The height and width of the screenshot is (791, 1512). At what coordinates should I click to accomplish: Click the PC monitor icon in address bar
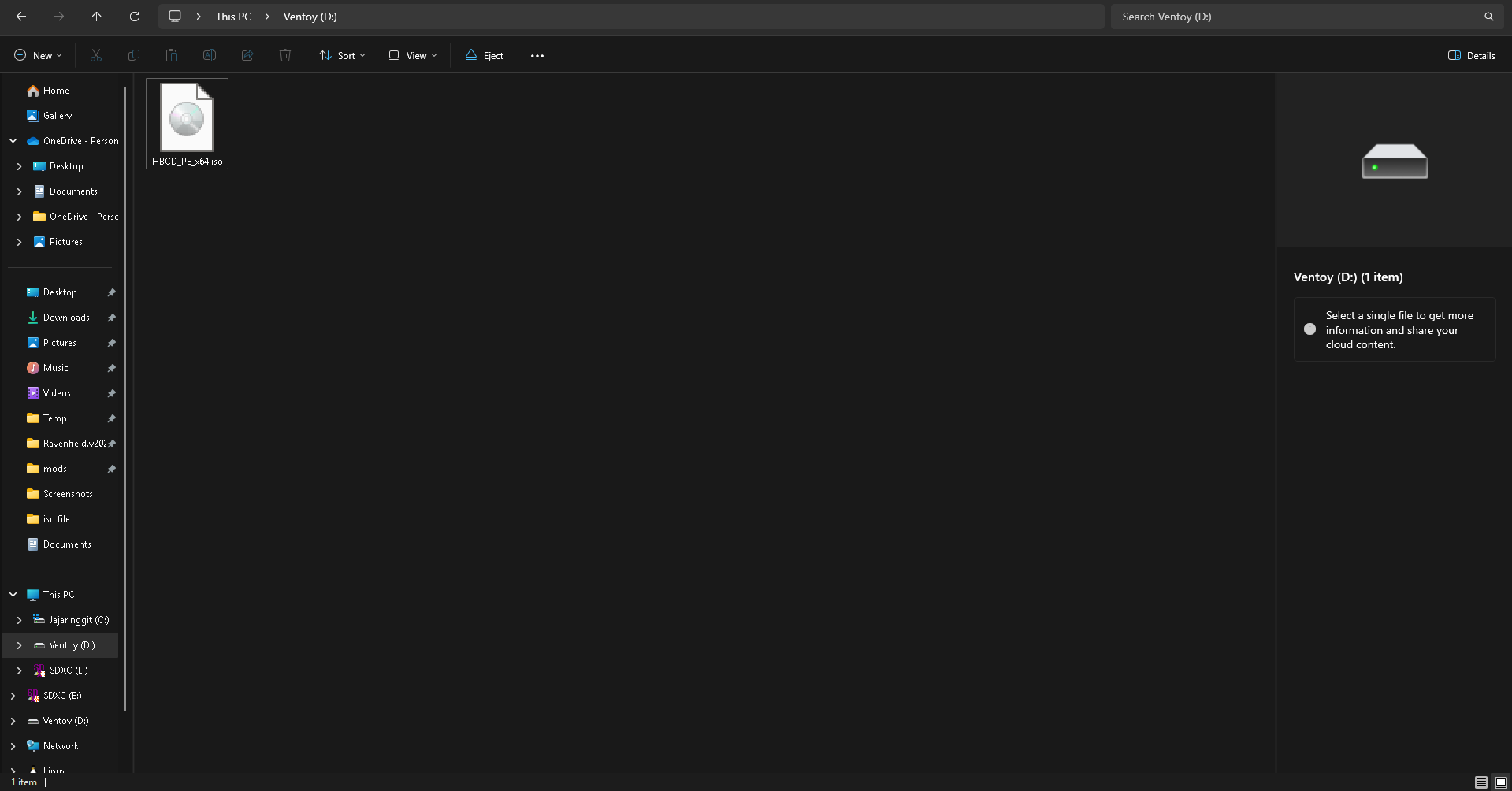[x=175, y=17]
